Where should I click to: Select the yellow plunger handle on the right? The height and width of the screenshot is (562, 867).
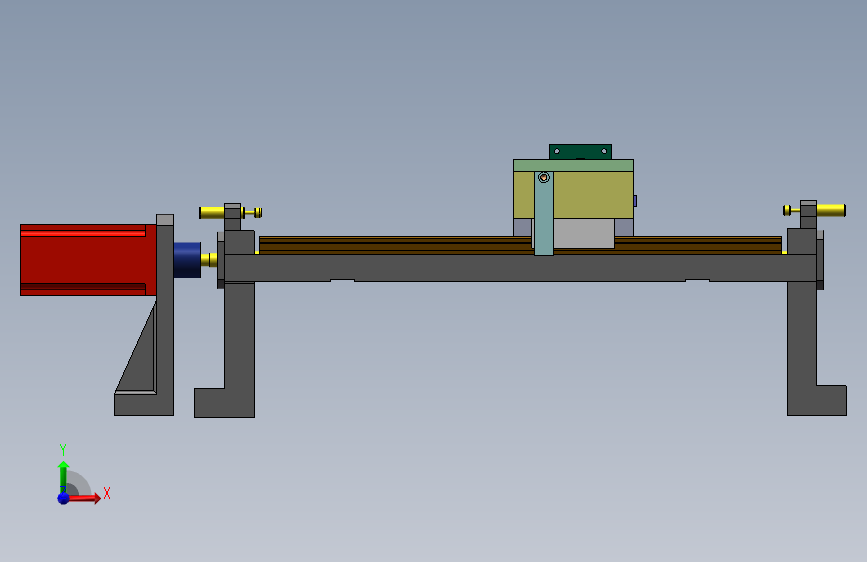pyautogui.click(x=831, y=210)
